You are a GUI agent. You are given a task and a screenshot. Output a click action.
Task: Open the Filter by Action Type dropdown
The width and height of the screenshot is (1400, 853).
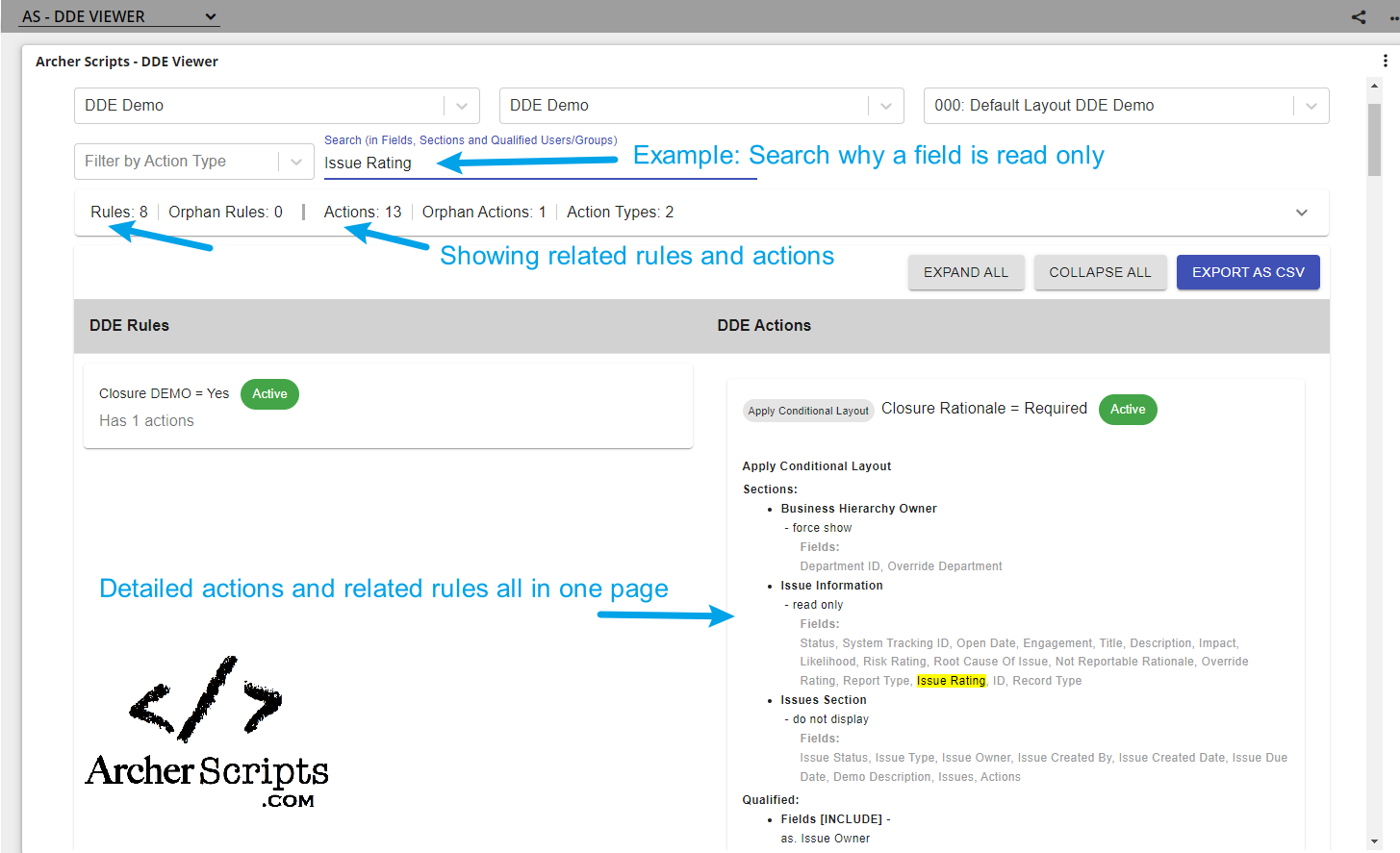coord(295,162)
